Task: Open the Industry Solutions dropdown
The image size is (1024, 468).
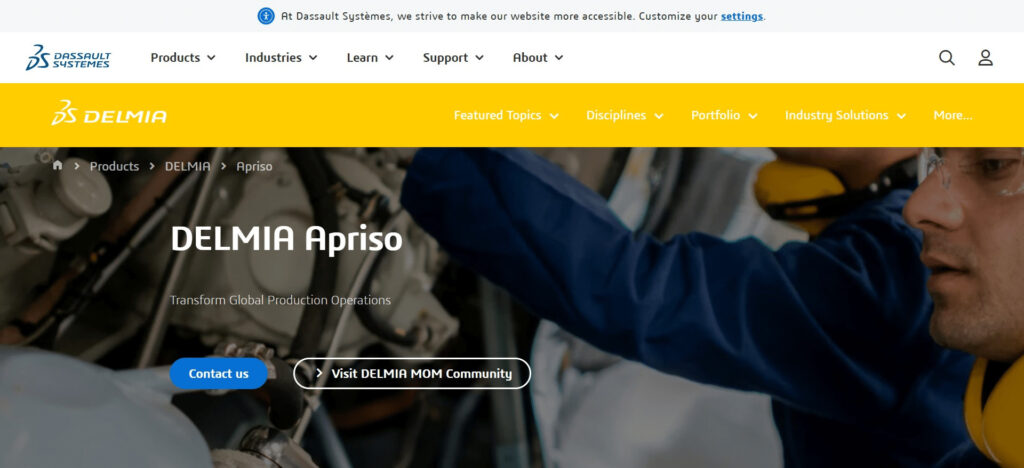Action: tap(845, 116)
